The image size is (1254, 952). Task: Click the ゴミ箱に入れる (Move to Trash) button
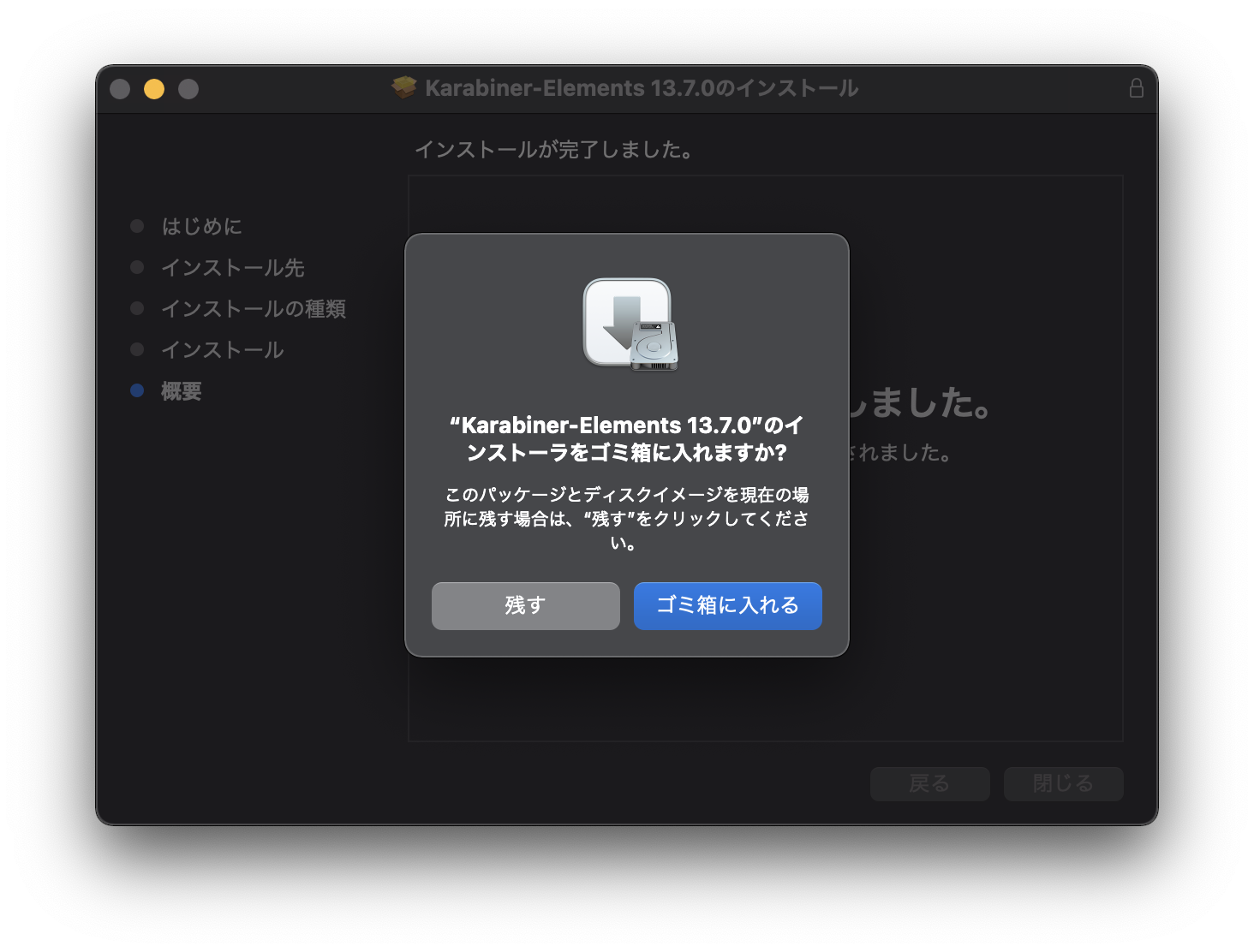click(x=727, y=605)
